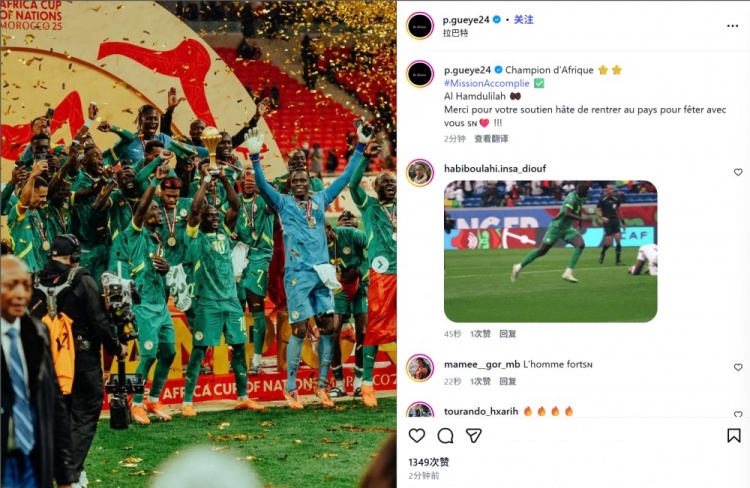This screenshot has width=750, height=488.
Task: Share post via paper plane icon
Action: [x=474, y=435]
